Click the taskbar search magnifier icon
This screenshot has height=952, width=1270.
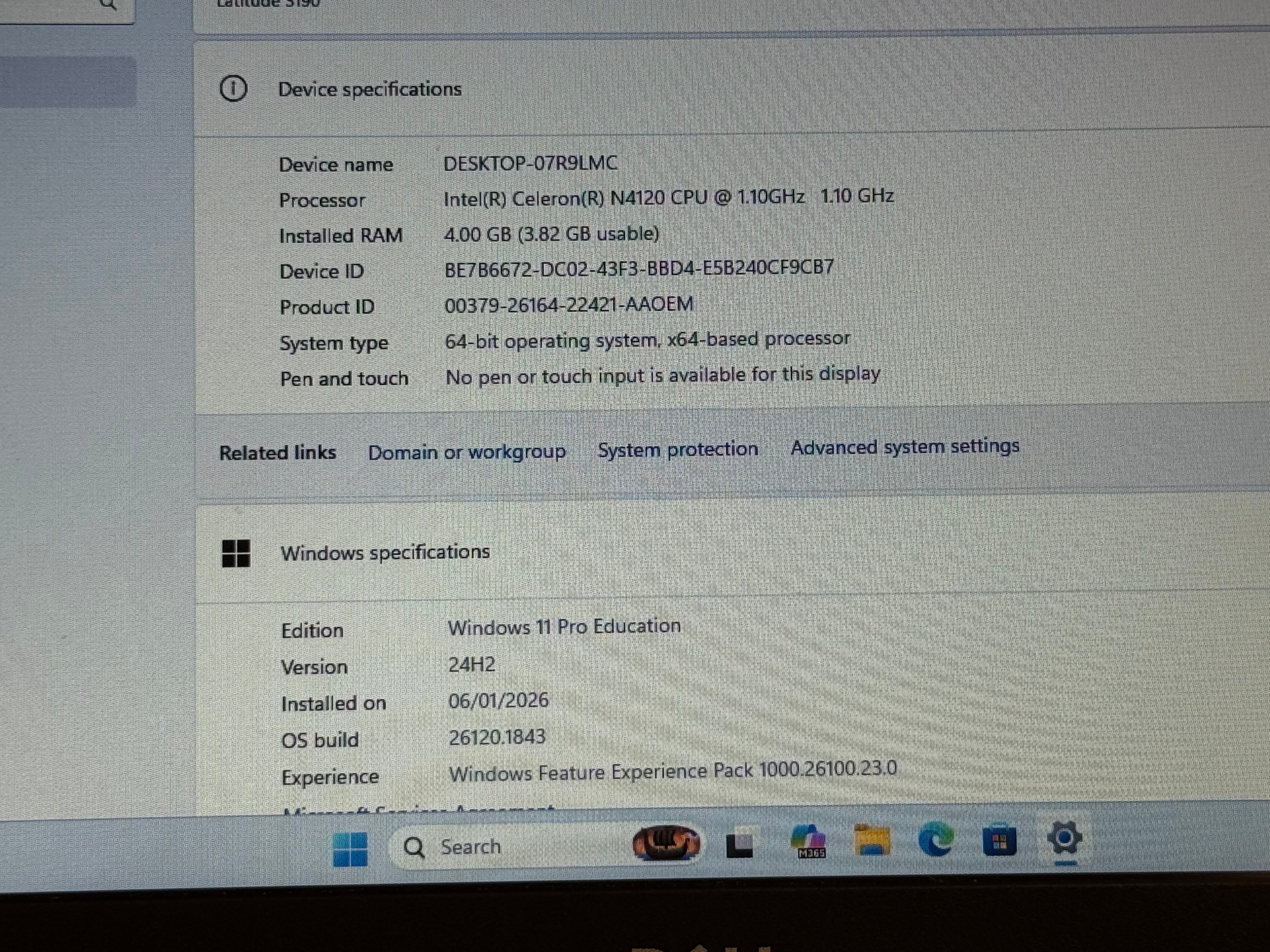point(414,847)
